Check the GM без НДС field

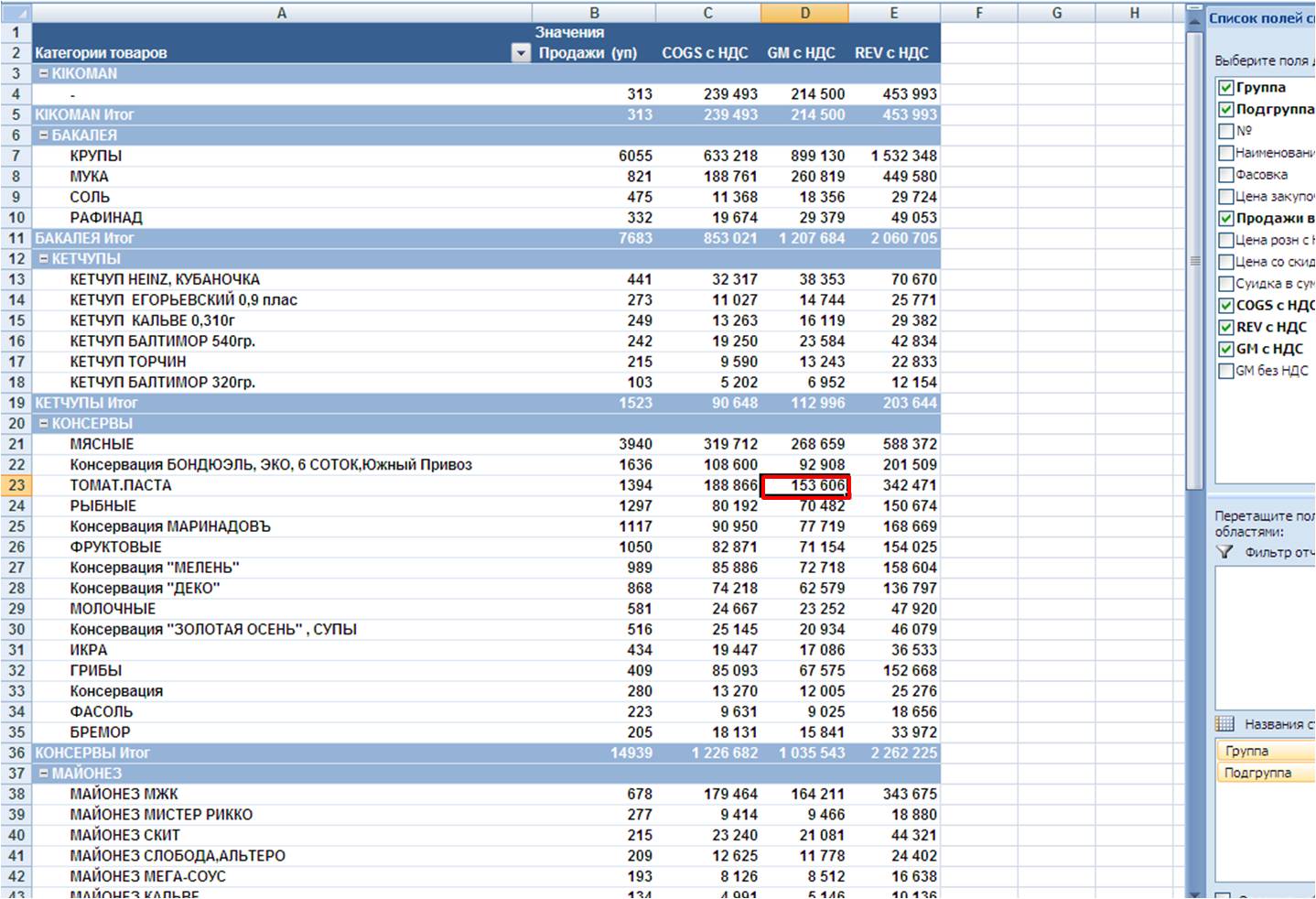point(1226,371)
